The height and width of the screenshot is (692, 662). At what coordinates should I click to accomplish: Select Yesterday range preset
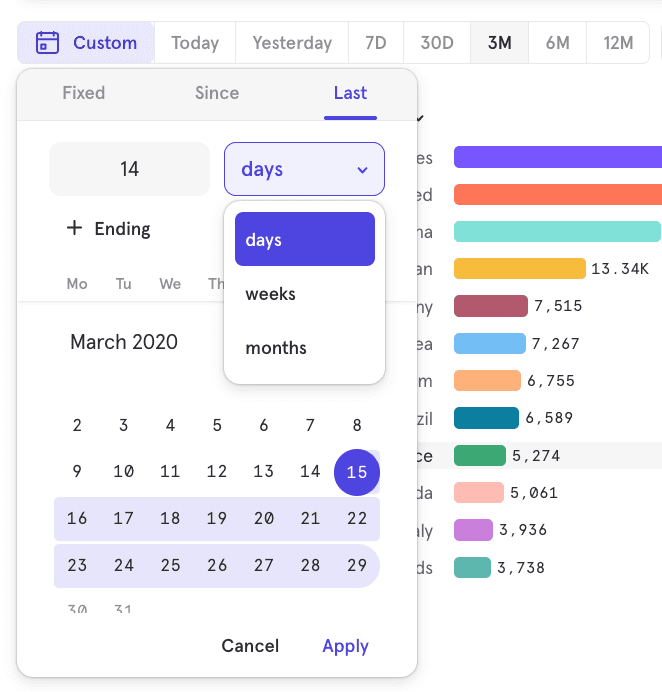292,43
